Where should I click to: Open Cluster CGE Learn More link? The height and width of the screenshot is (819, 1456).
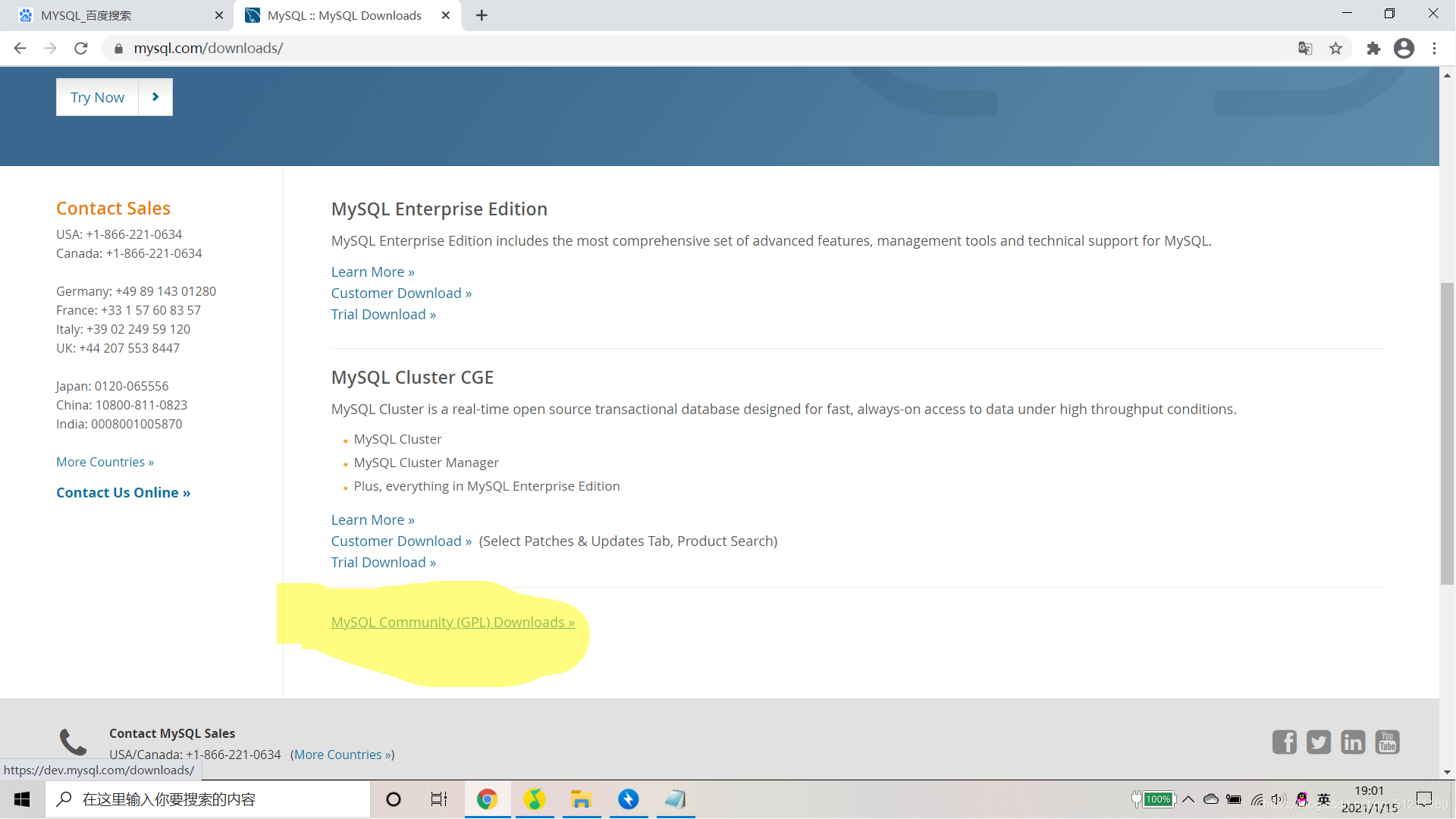(x=373, y=520)
